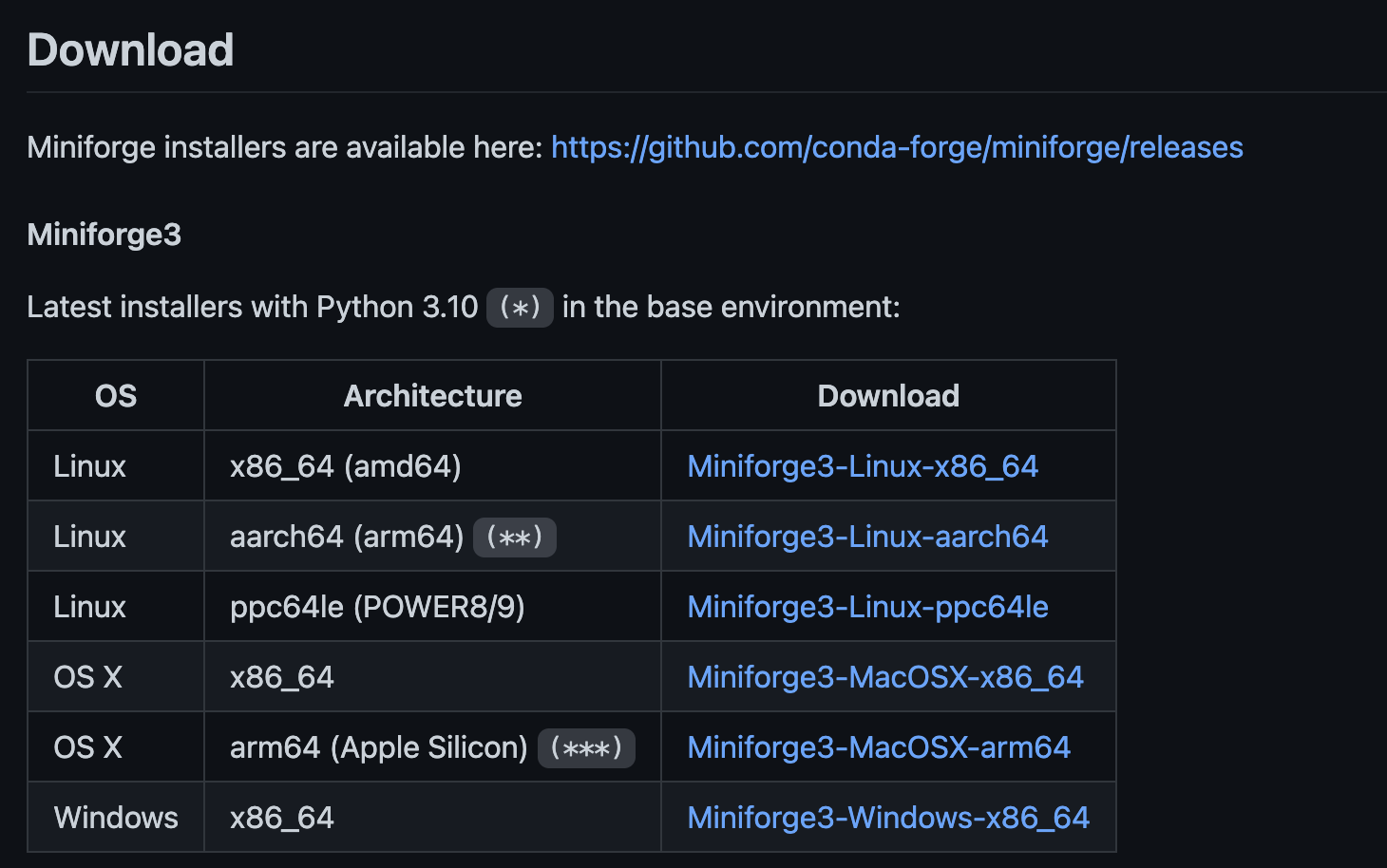
Task: Open the conda-forge miniforge releases URL
Action: 897,147
